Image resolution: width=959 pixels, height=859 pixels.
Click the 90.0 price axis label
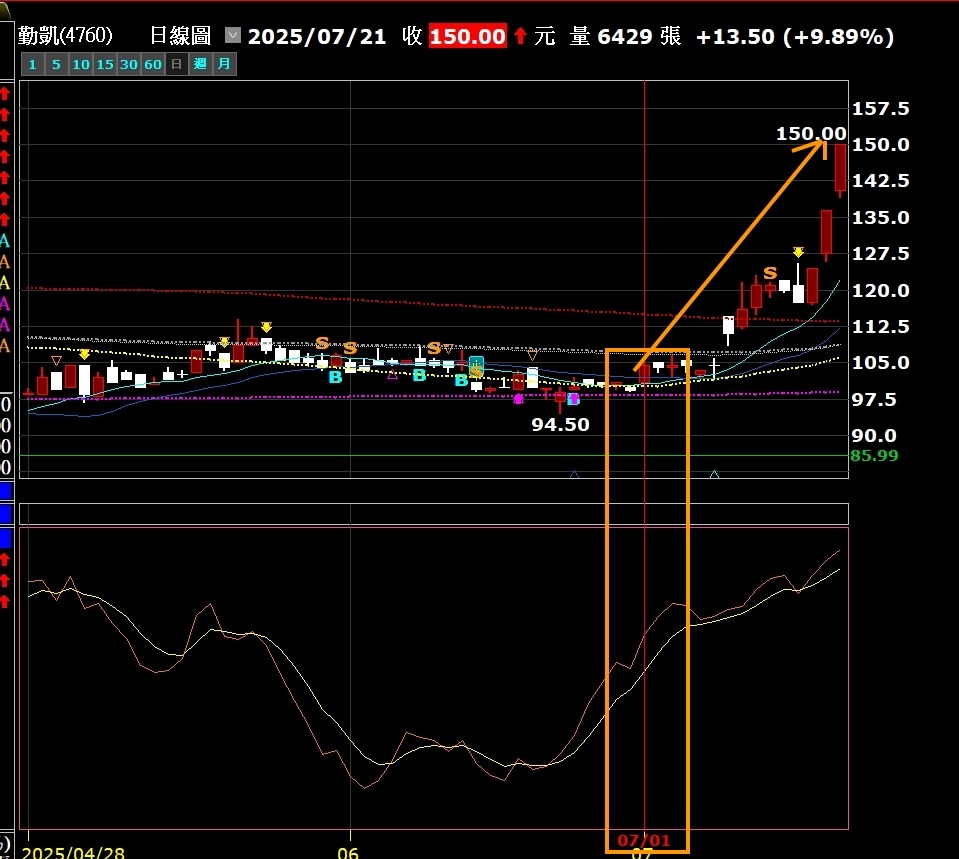click(x=874, y=436)
